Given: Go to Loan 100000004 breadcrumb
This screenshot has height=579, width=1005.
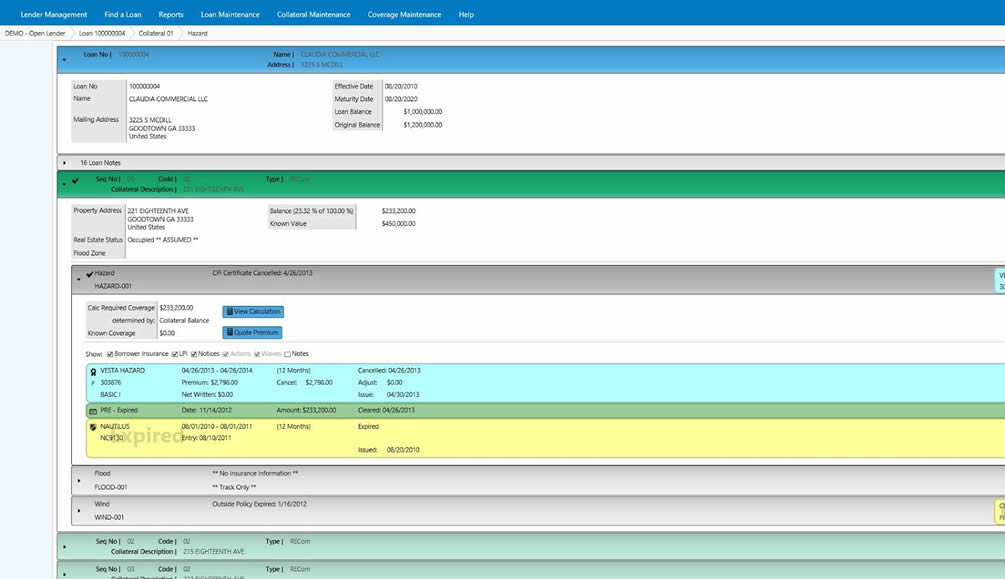Looking at the screenshot, I should (x=102, y=33).
